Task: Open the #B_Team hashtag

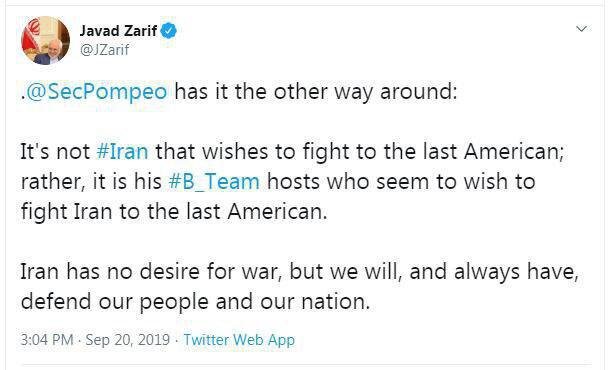Action: coord(214,182)
